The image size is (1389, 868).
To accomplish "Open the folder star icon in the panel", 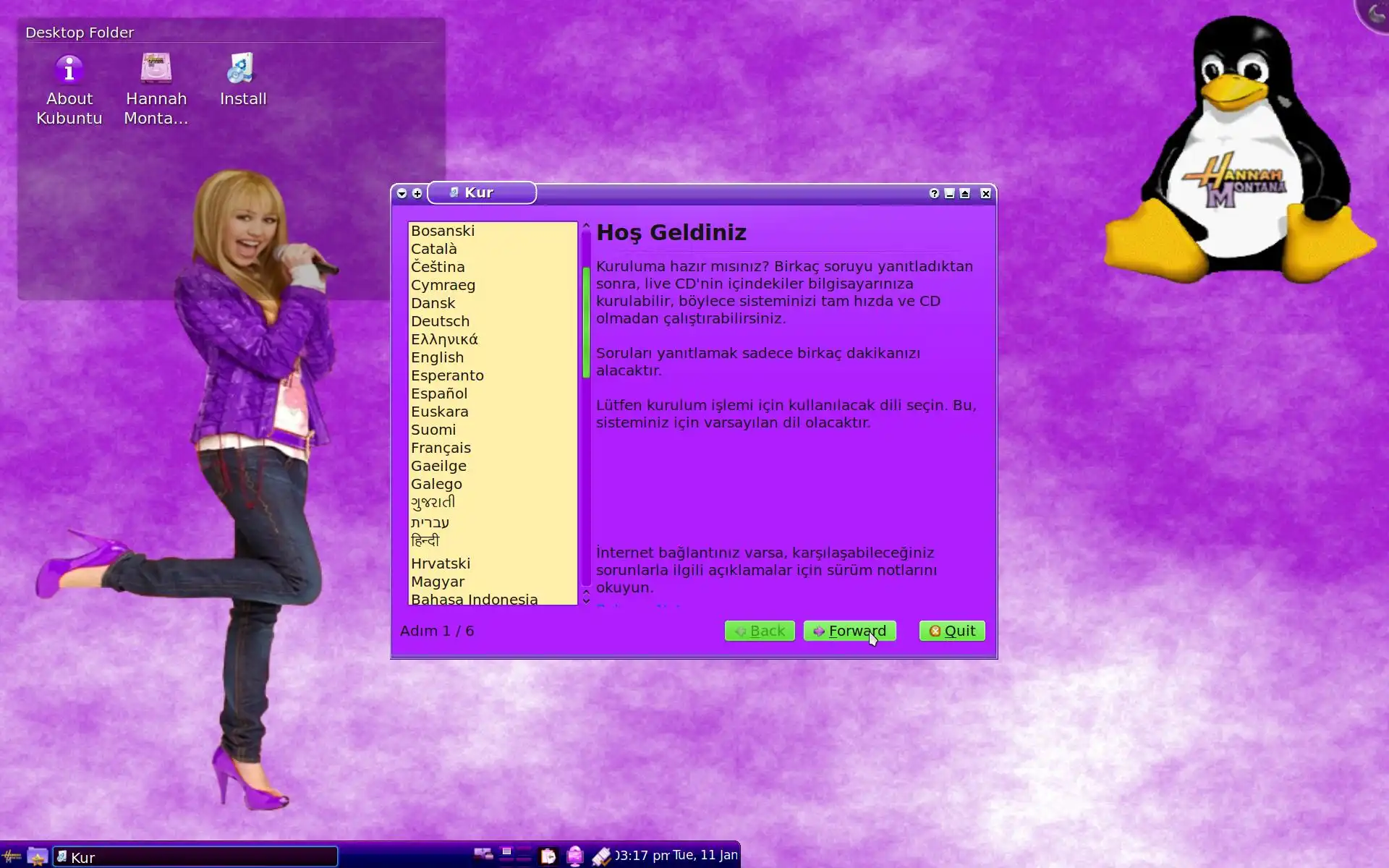I will tap(37, 856).
